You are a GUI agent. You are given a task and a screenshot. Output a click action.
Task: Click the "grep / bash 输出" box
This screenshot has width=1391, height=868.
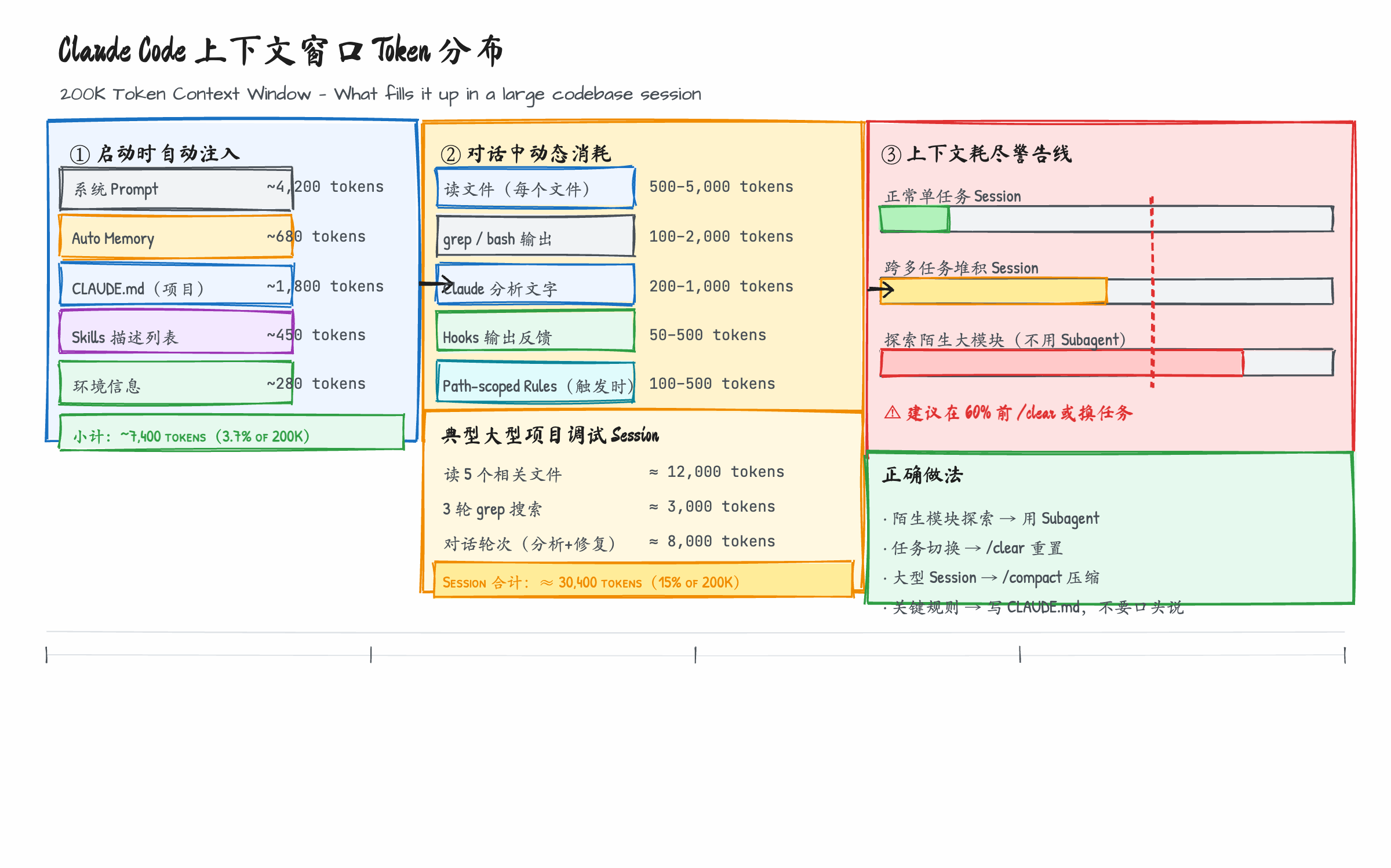coord(536,236)
